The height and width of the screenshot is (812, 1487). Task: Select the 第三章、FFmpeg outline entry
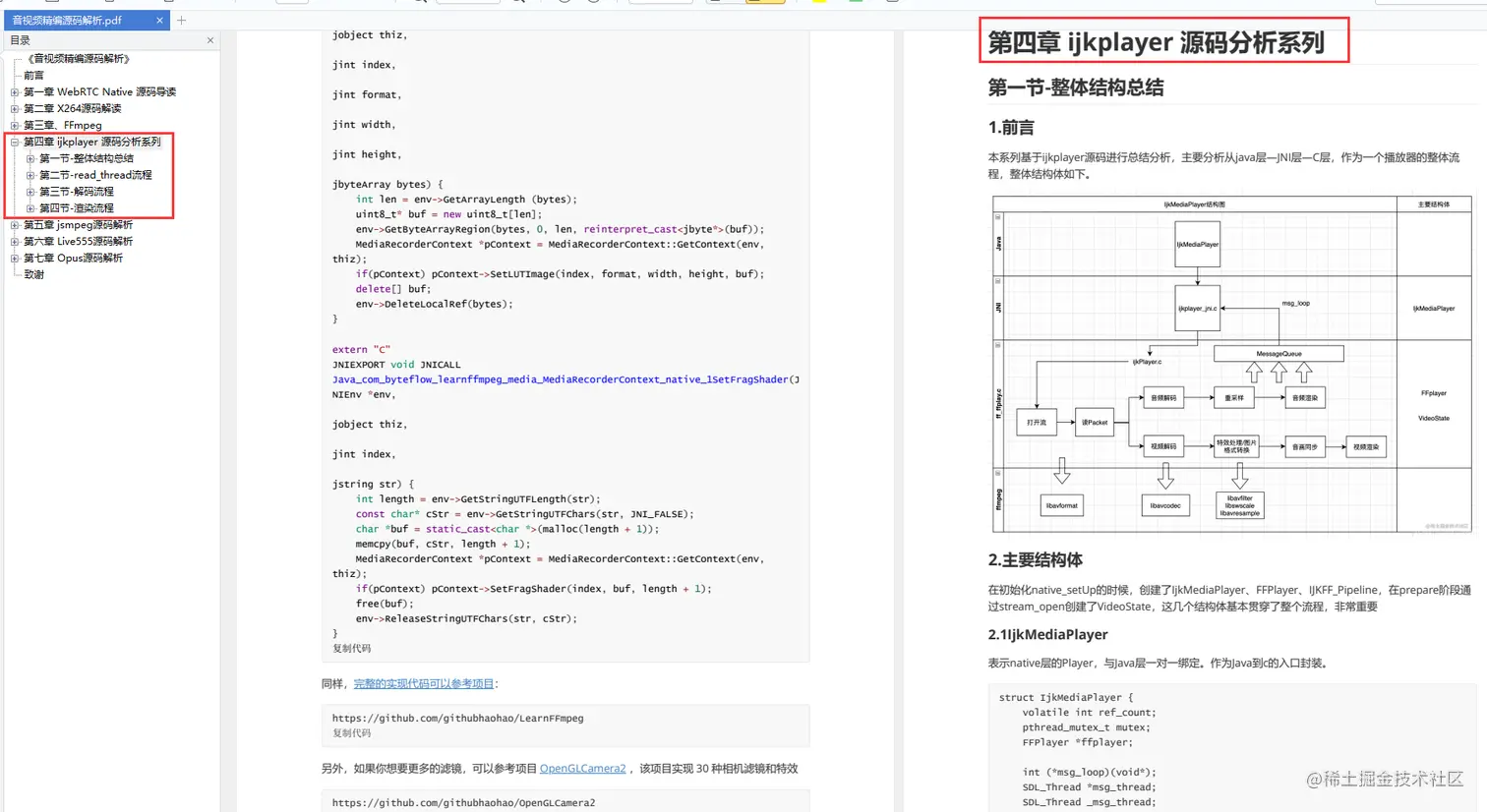coord(63,126)
